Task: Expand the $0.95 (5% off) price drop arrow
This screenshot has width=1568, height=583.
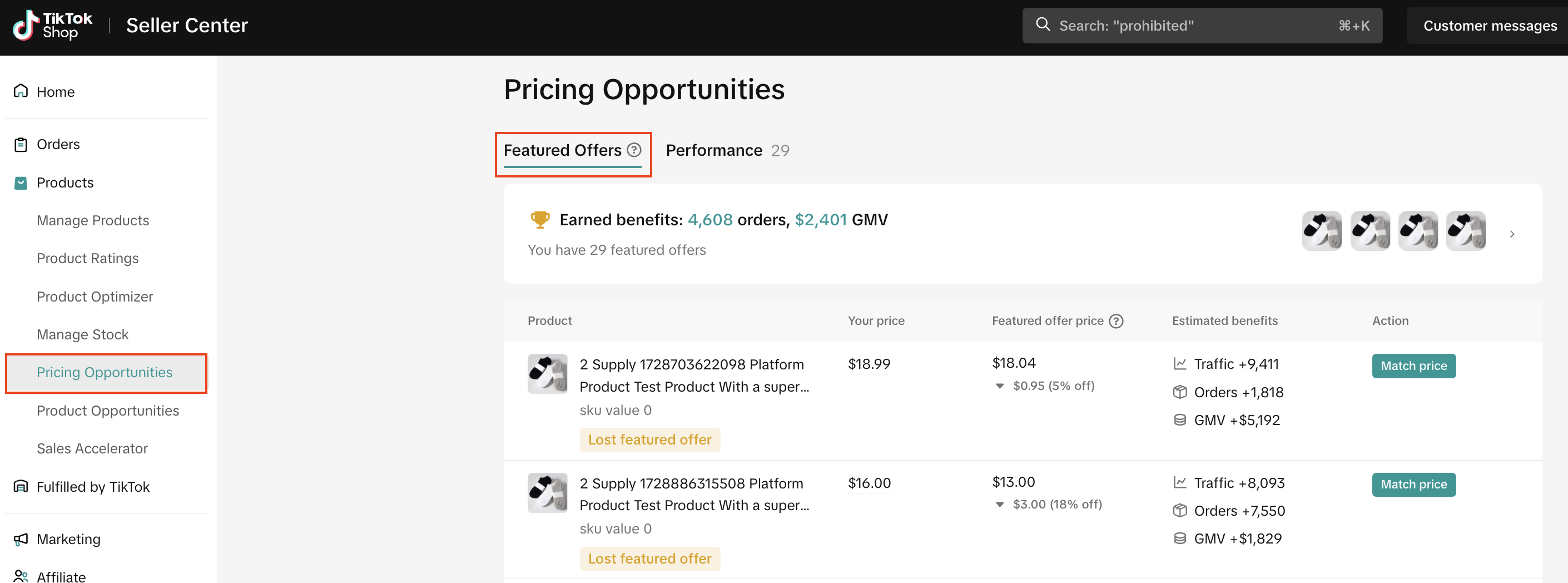Action: tap(1000, 386)
